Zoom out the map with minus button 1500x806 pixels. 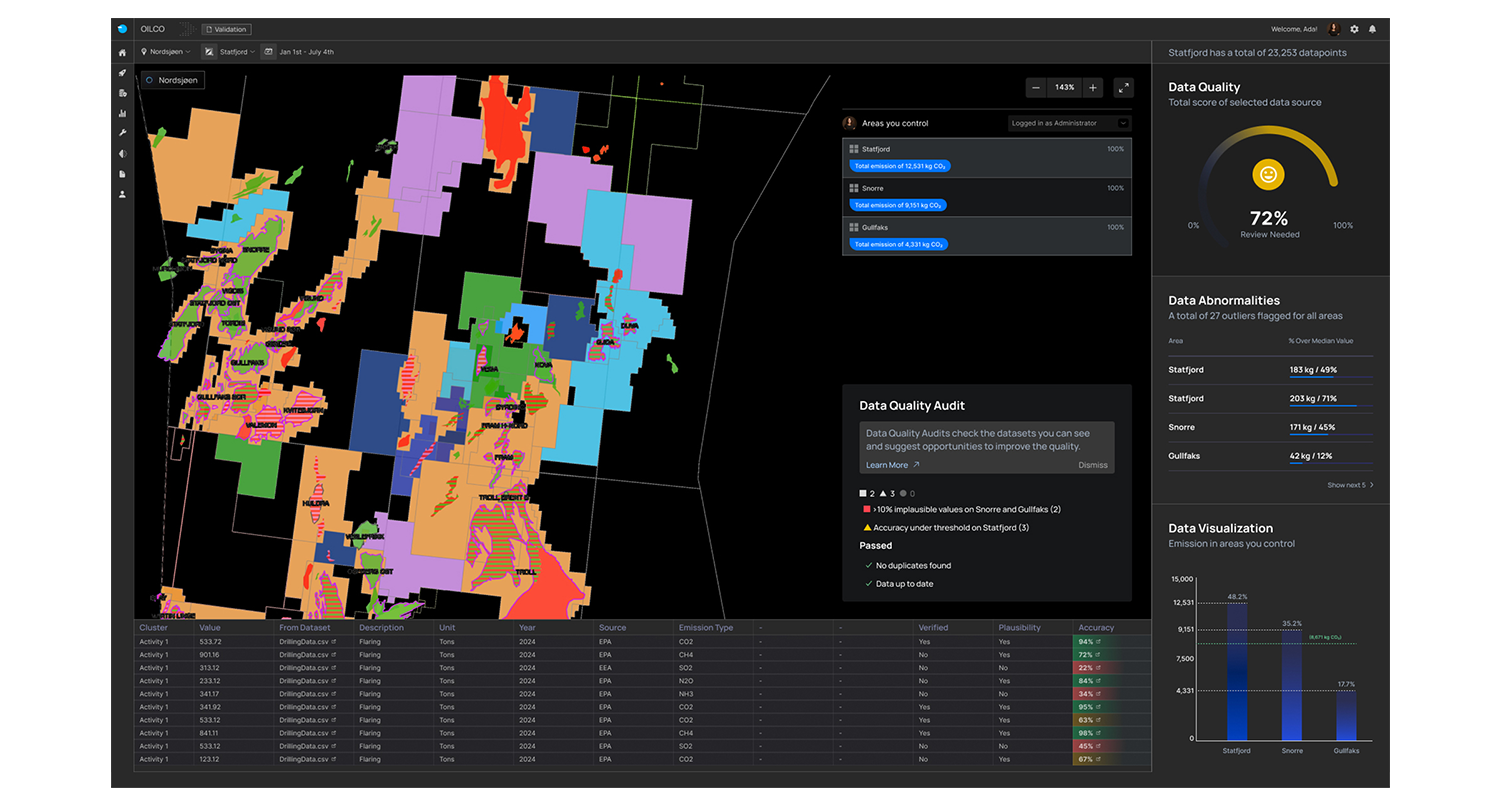[1036, 88]
